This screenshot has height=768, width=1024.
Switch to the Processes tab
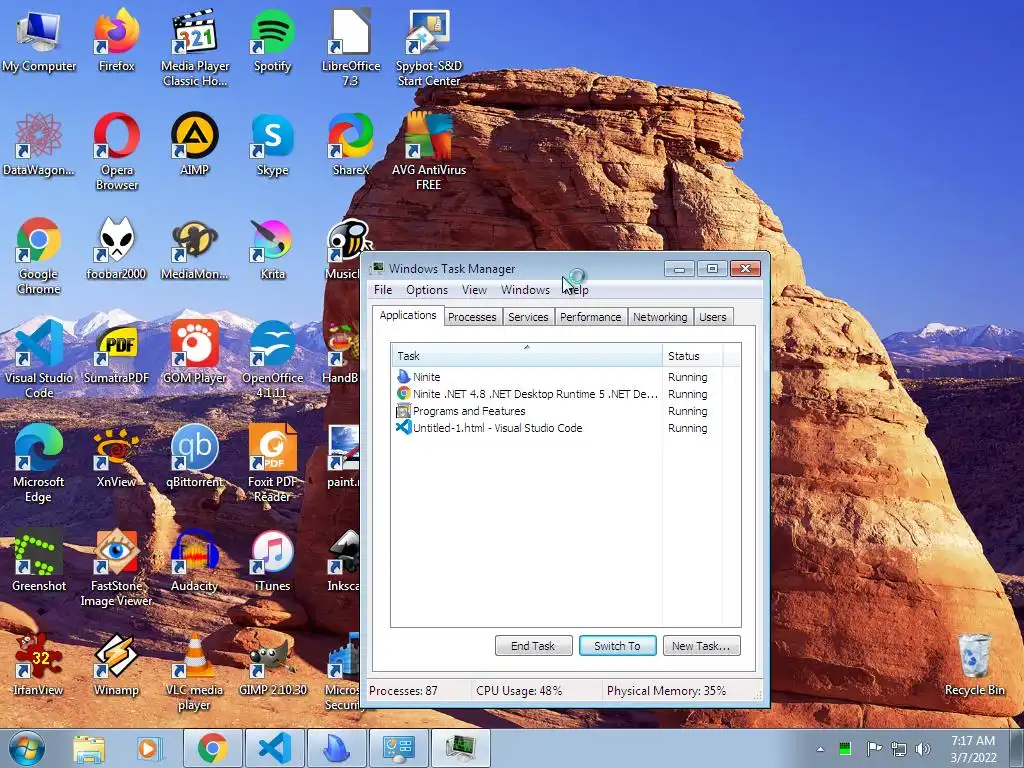472,317
